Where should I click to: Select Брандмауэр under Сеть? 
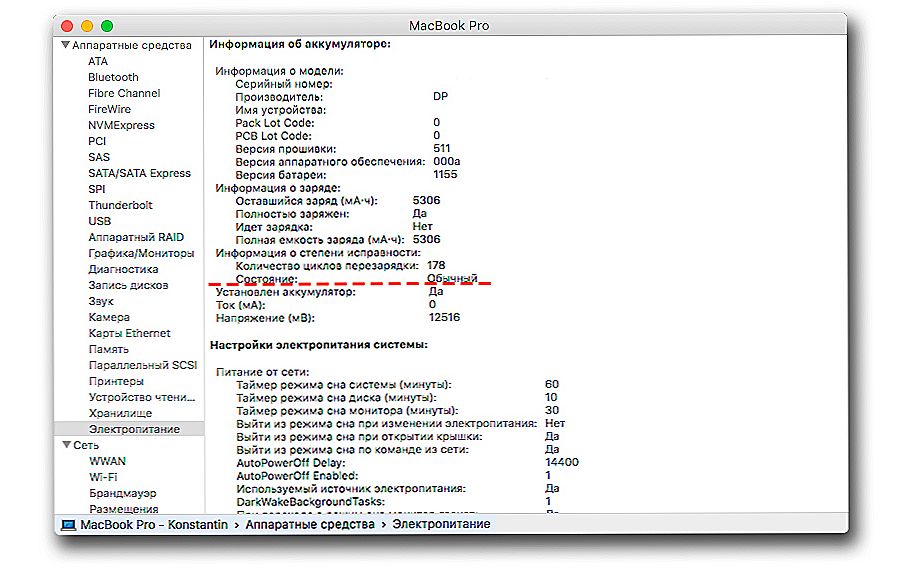click(x=123, y=493)
